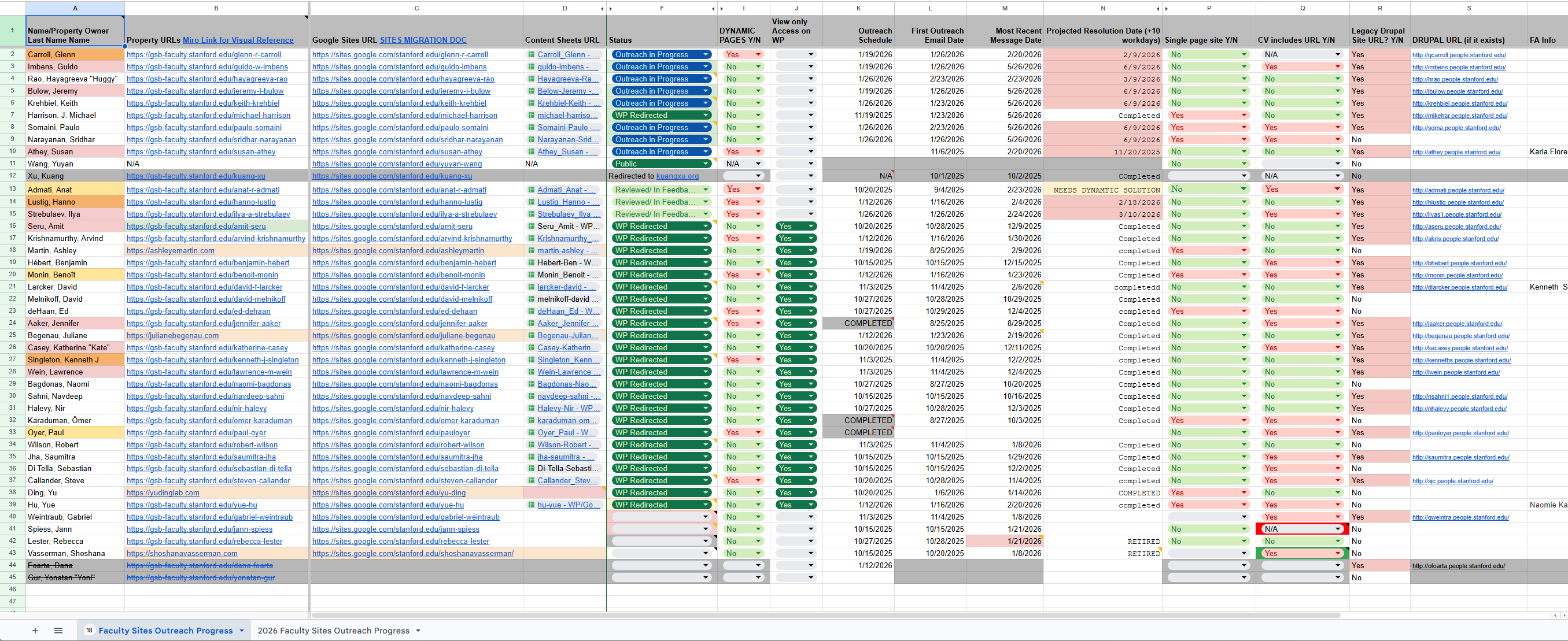Select the NEEDS DYNAMIC SOLUTION cell
This screenshot has height=641, width=1568.
[x=1103, y=190]
